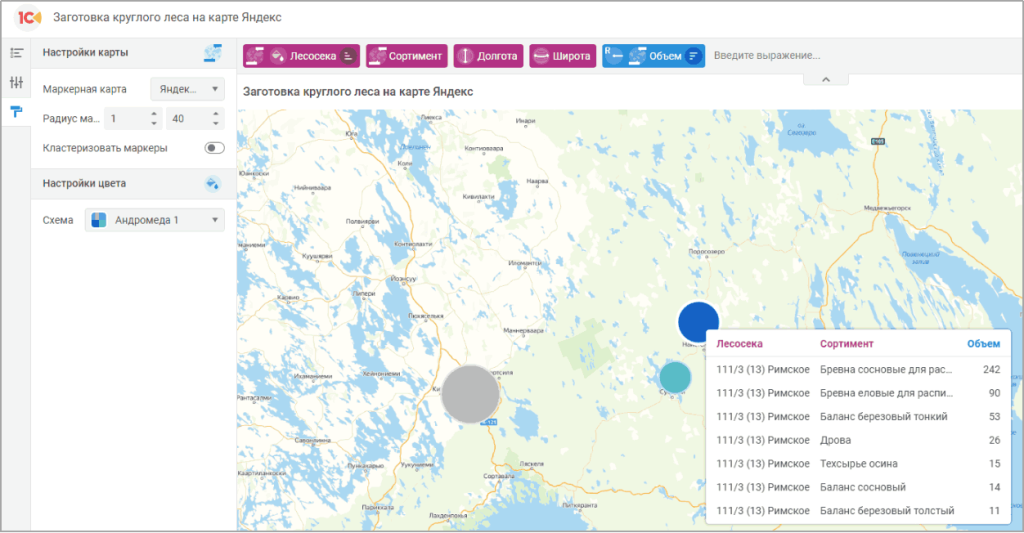Click sort icon on Объем chip
The image size is (1024, 533).
694,56
